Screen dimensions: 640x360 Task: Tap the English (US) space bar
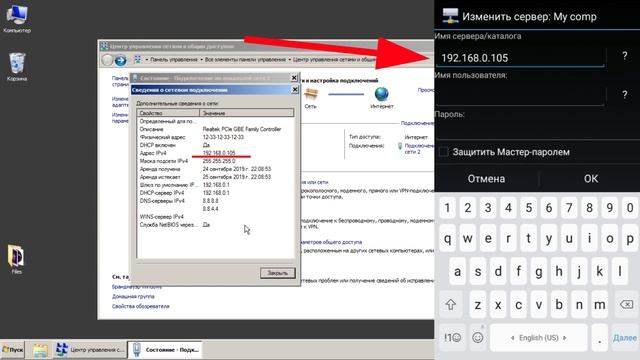(539, 338)
